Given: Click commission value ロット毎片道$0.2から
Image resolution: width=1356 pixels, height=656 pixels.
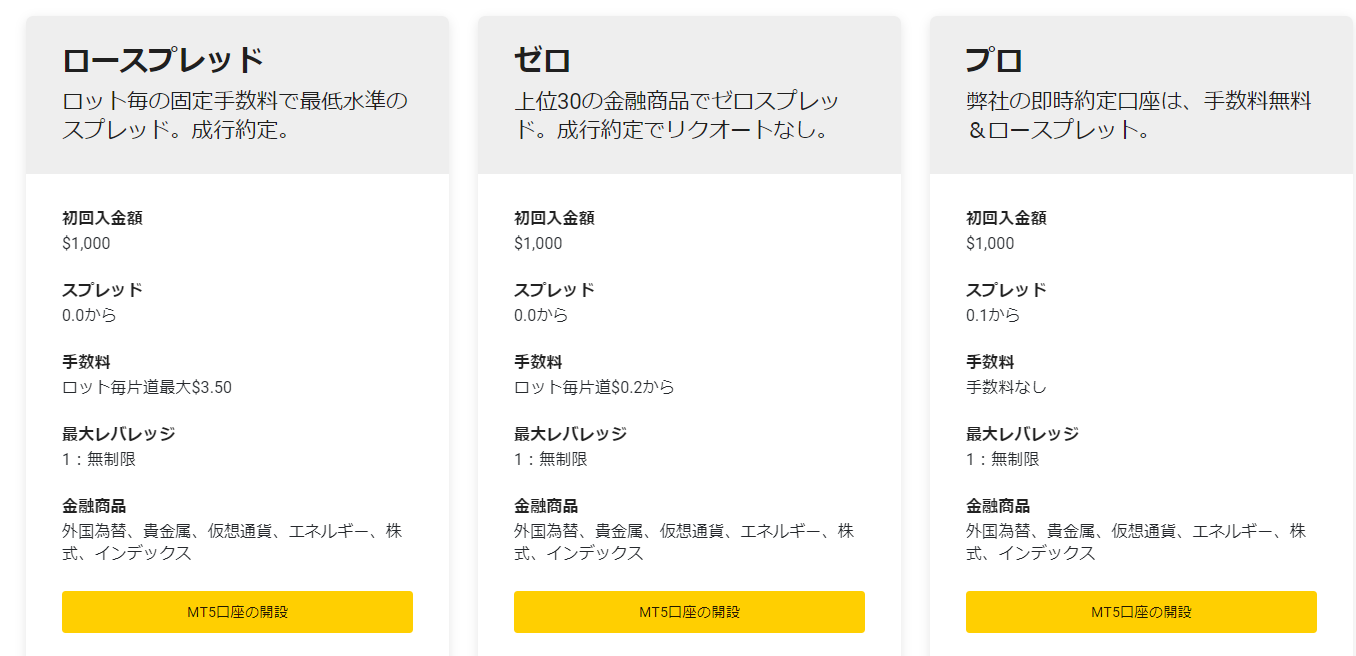Looking at the screenshot, I should pos(594,387).
